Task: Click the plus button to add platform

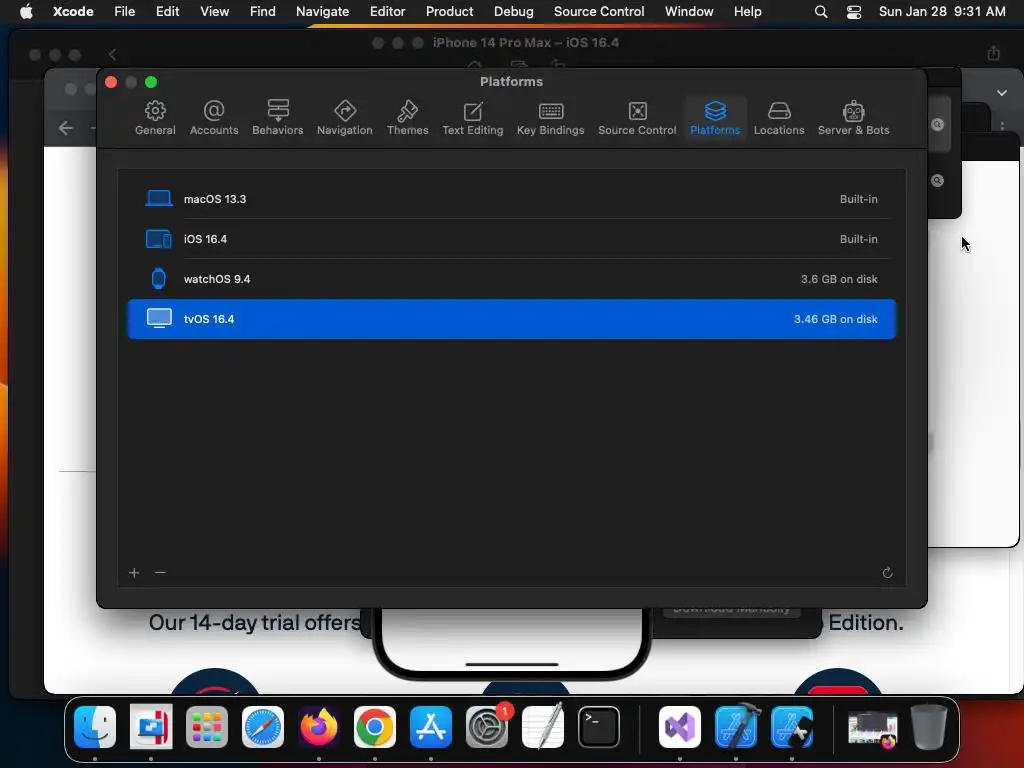Action: 134,573
